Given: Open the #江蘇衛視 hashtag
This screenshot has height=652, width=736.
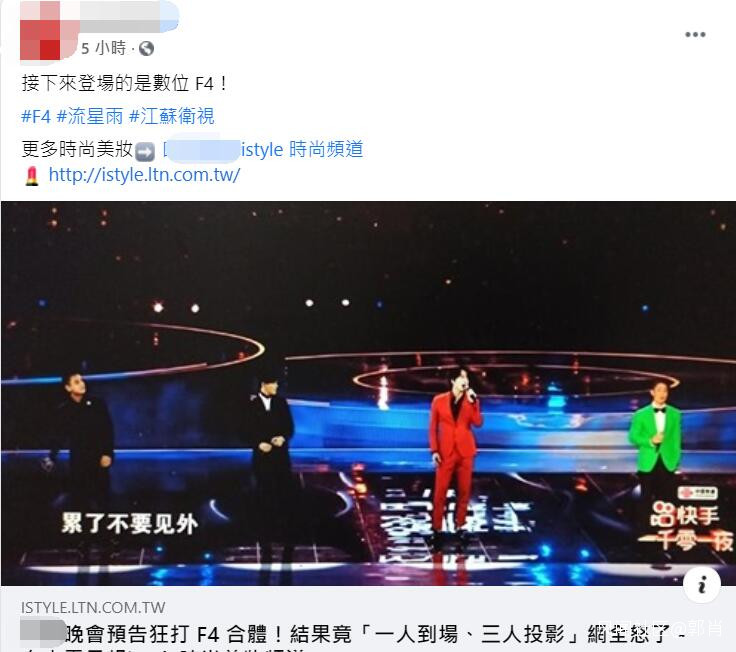Looking at the screenshot, I should [x=172, y=116].
